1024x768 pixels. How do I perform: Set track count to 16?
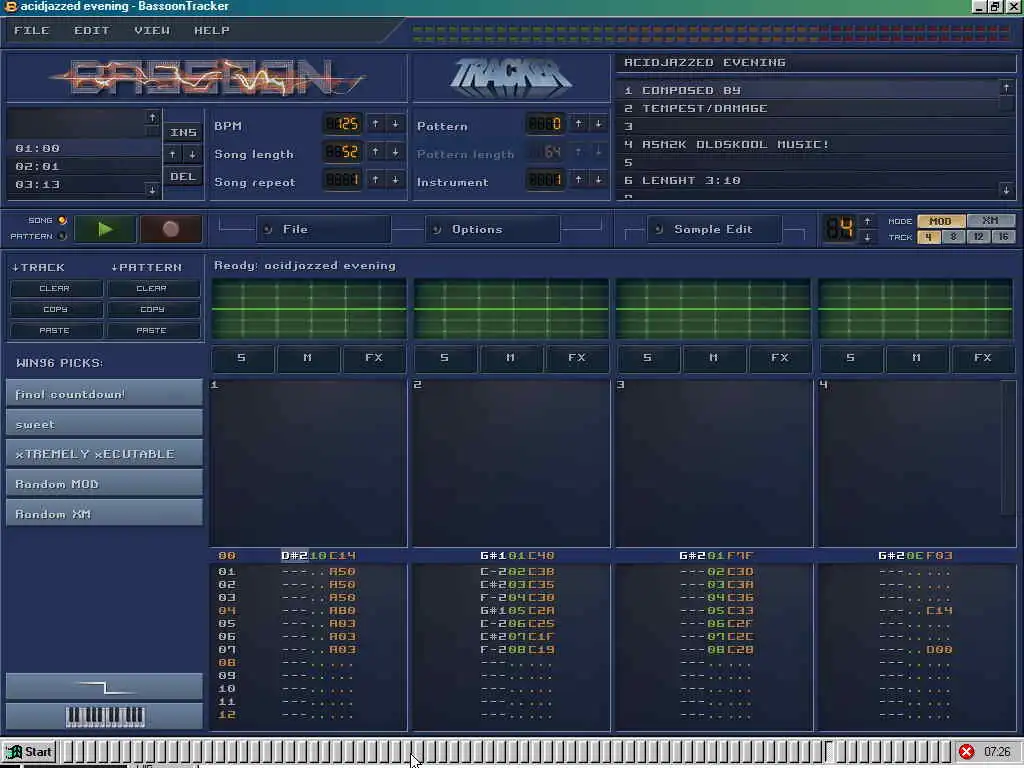tap(1004, 237)
